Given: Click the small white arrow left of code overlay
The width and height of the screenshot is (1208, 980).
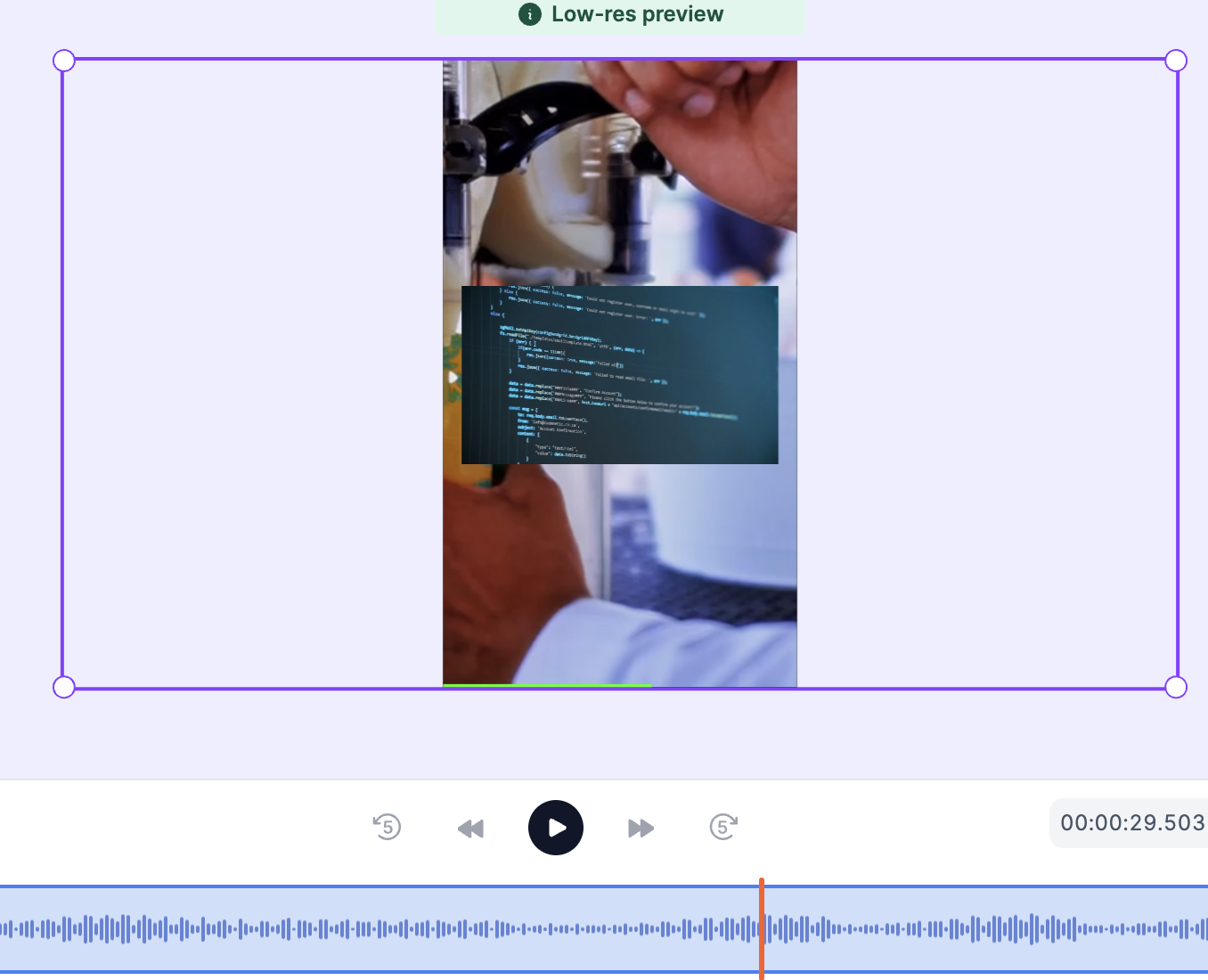Looking at the screenshot, I should click(x=453, y=378).
